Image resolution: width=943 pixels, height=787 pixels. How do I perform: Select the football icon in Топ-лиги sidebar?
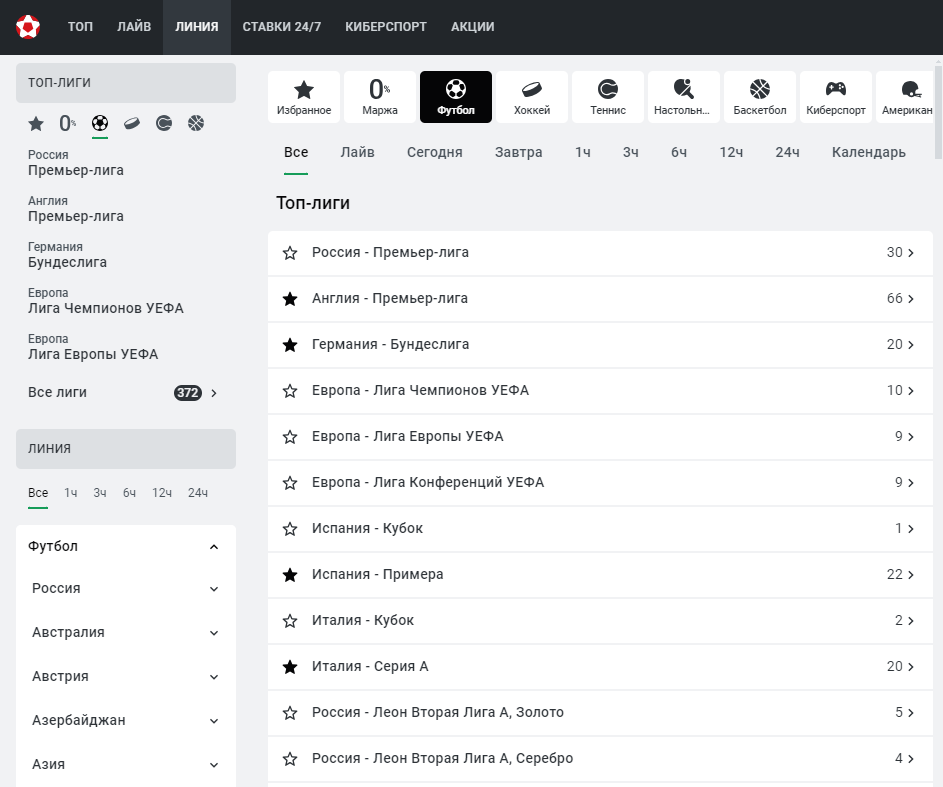click(x=100, y=124)
